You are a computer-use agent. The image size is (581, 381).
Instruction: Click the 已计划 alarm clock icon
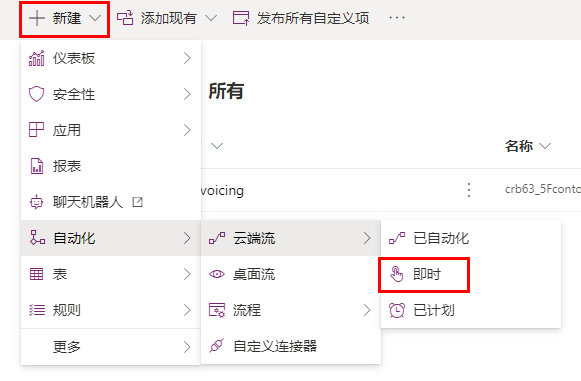[396, 310]
